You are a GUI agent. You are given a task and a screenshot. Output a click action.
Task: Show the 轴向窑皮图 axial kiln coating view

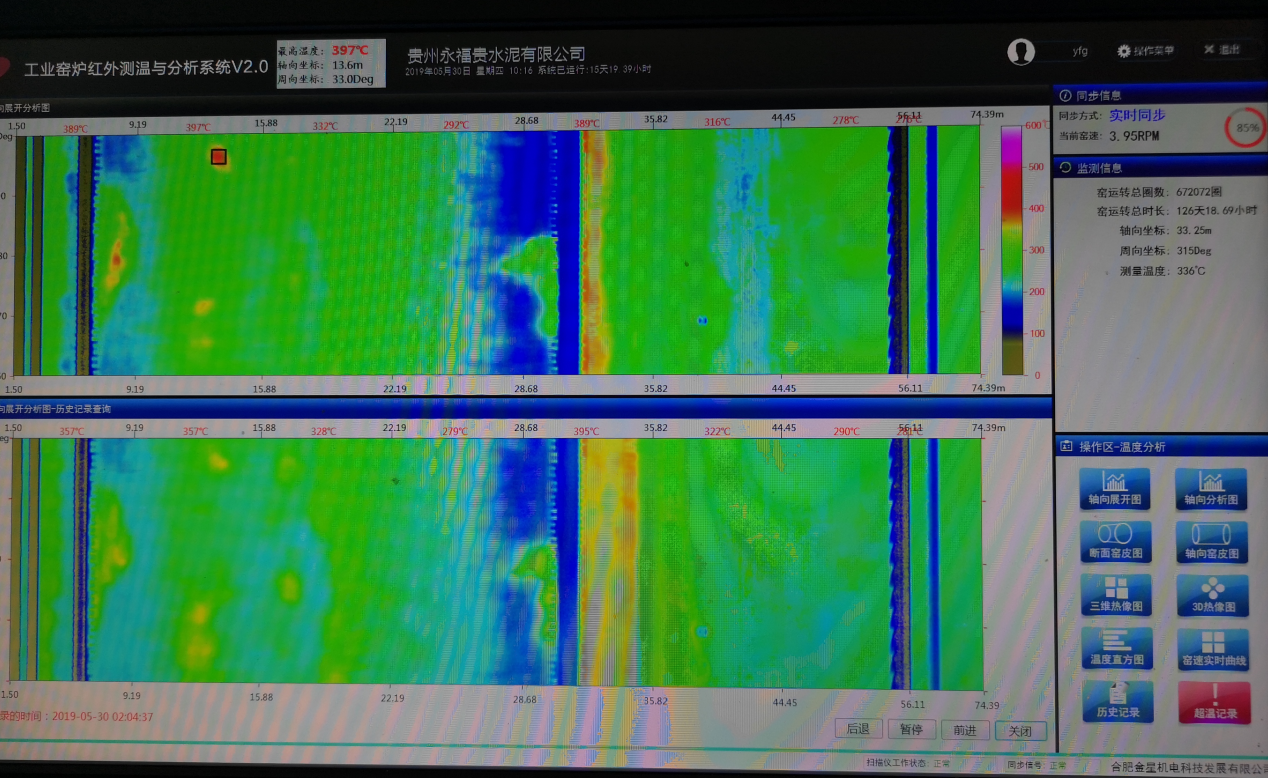pos(1211,541)
